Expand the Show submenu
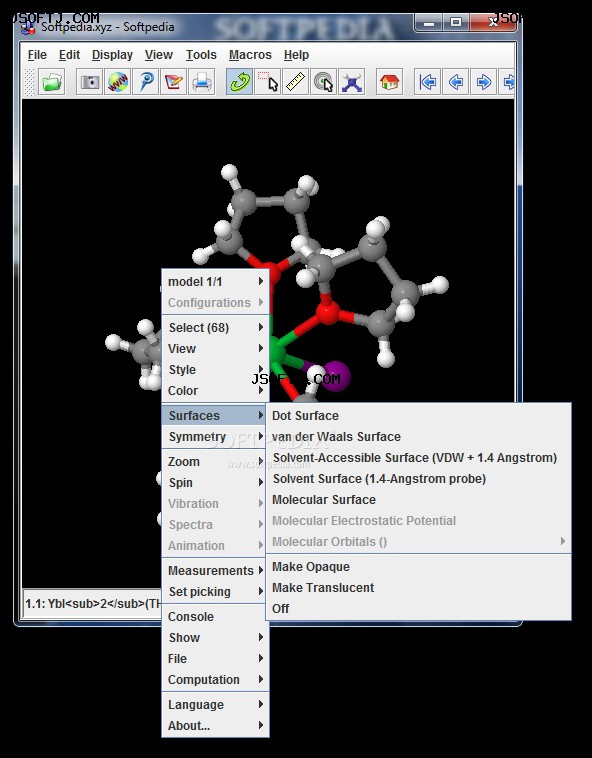This screenshot has height=758, width=592. tap(215, 638)
